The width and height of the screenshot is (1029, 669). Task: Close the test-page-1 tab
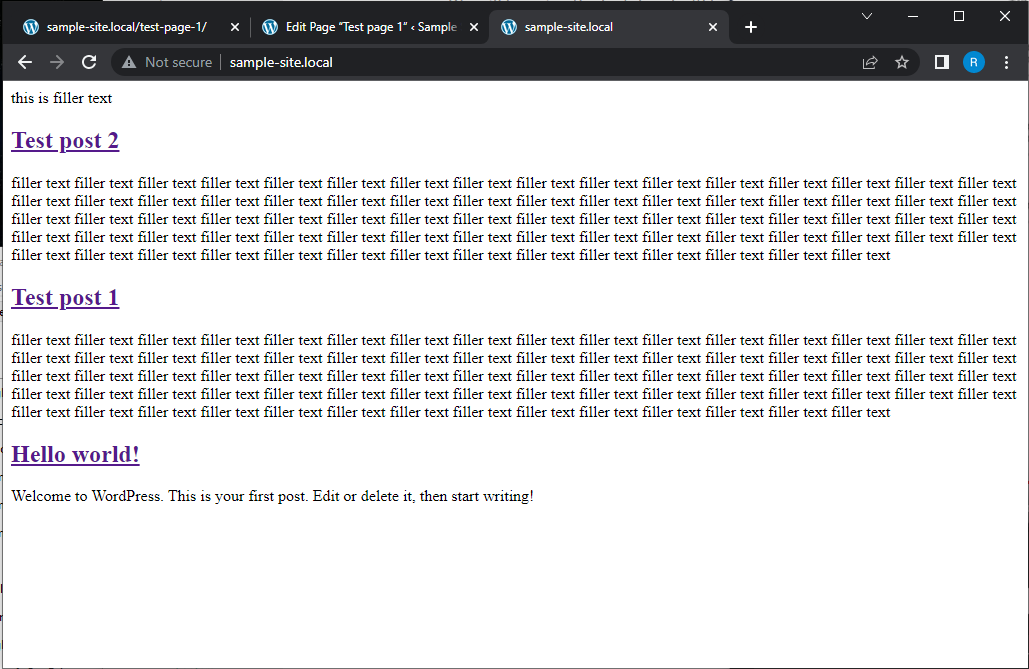click(235, 27)
